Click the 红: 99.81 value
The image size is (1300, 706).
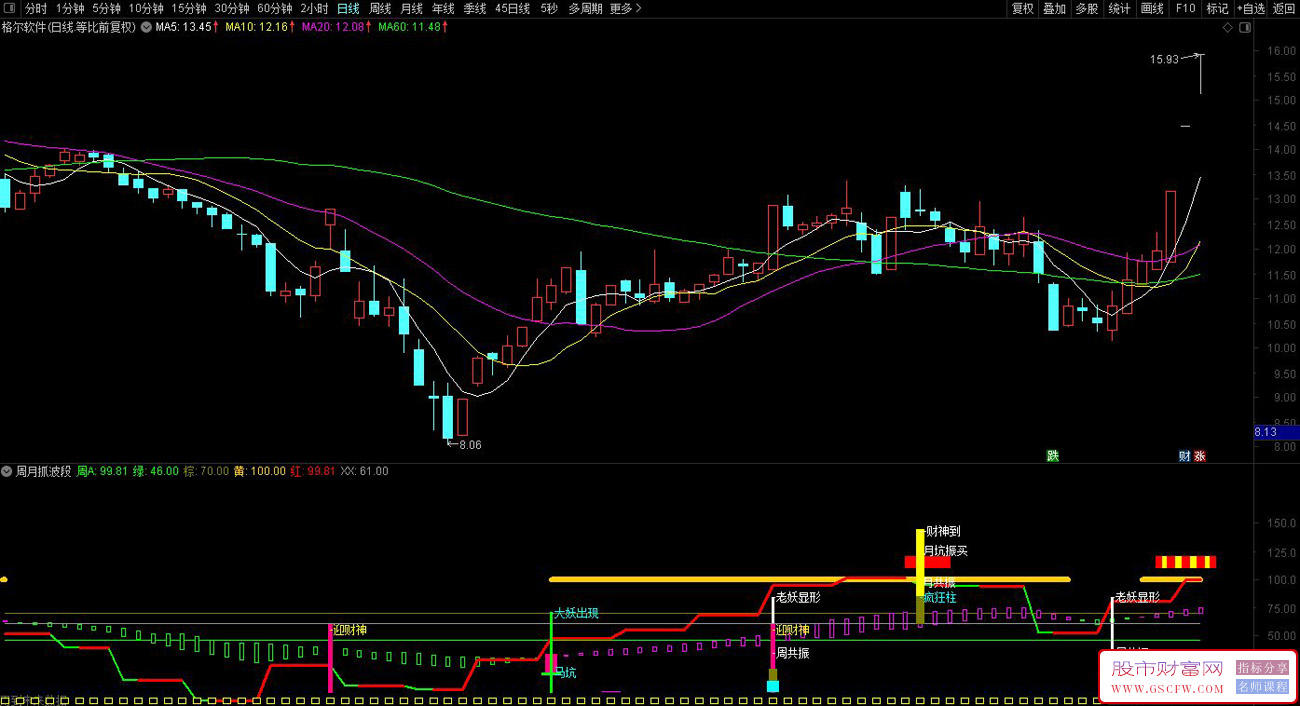313,470
